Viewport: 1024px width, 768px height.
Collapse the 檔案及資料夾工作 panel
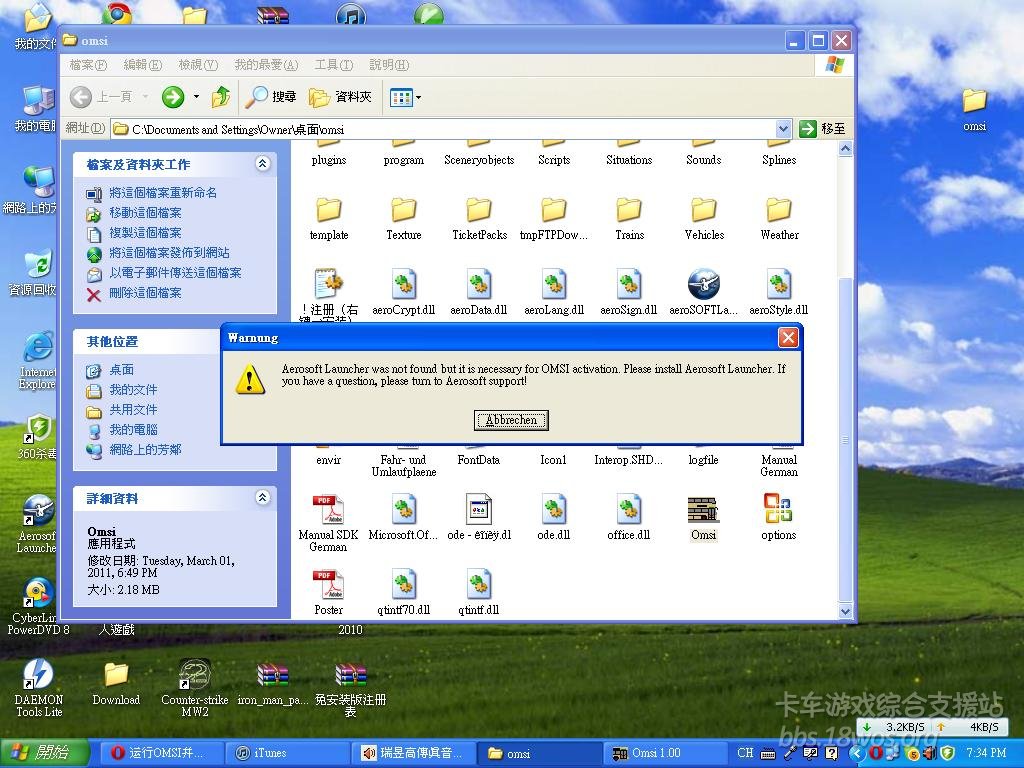pos(263,164)
